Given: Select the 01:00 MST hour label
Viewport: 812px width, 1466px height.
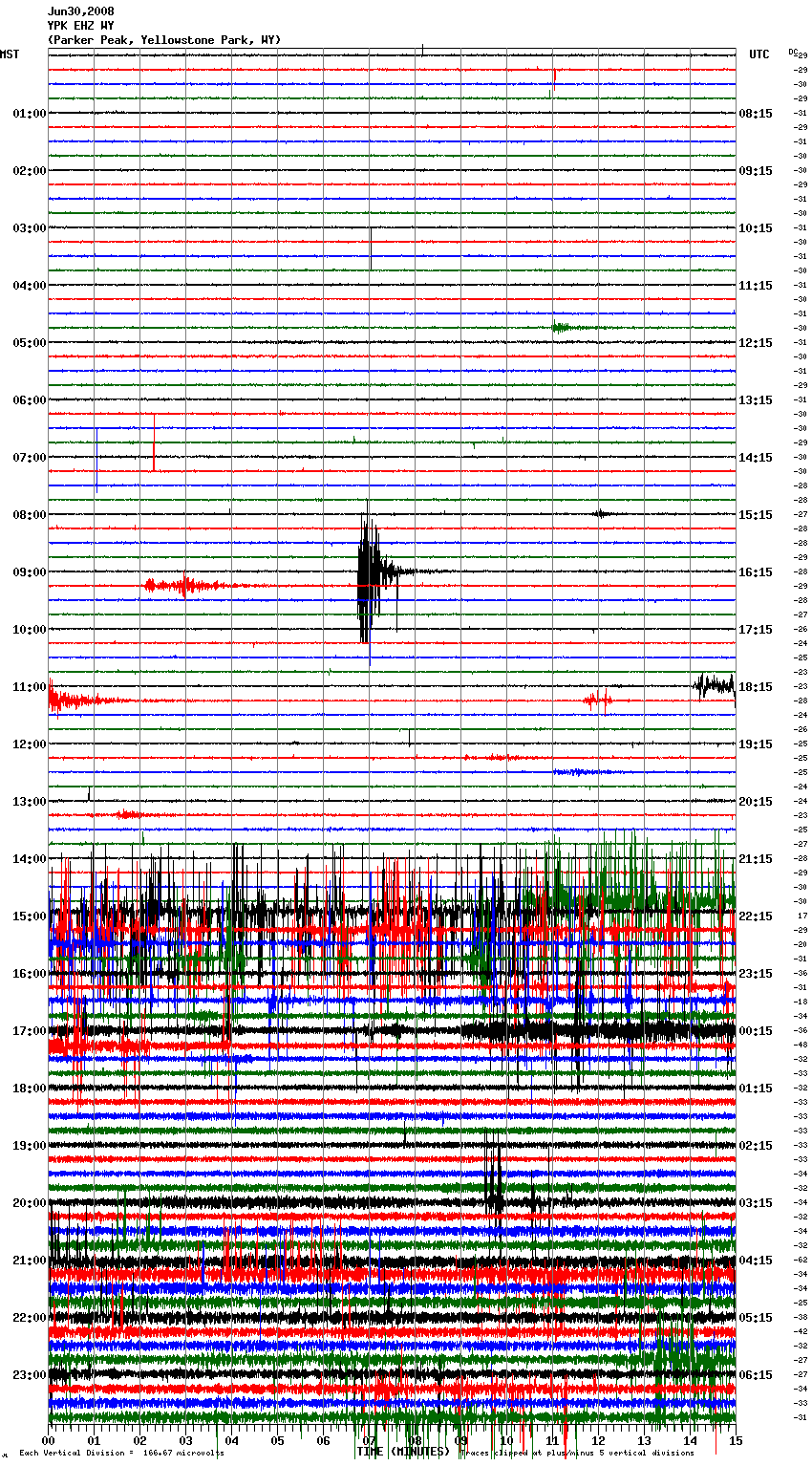Looking at the screenshot, I should (30, 114).
